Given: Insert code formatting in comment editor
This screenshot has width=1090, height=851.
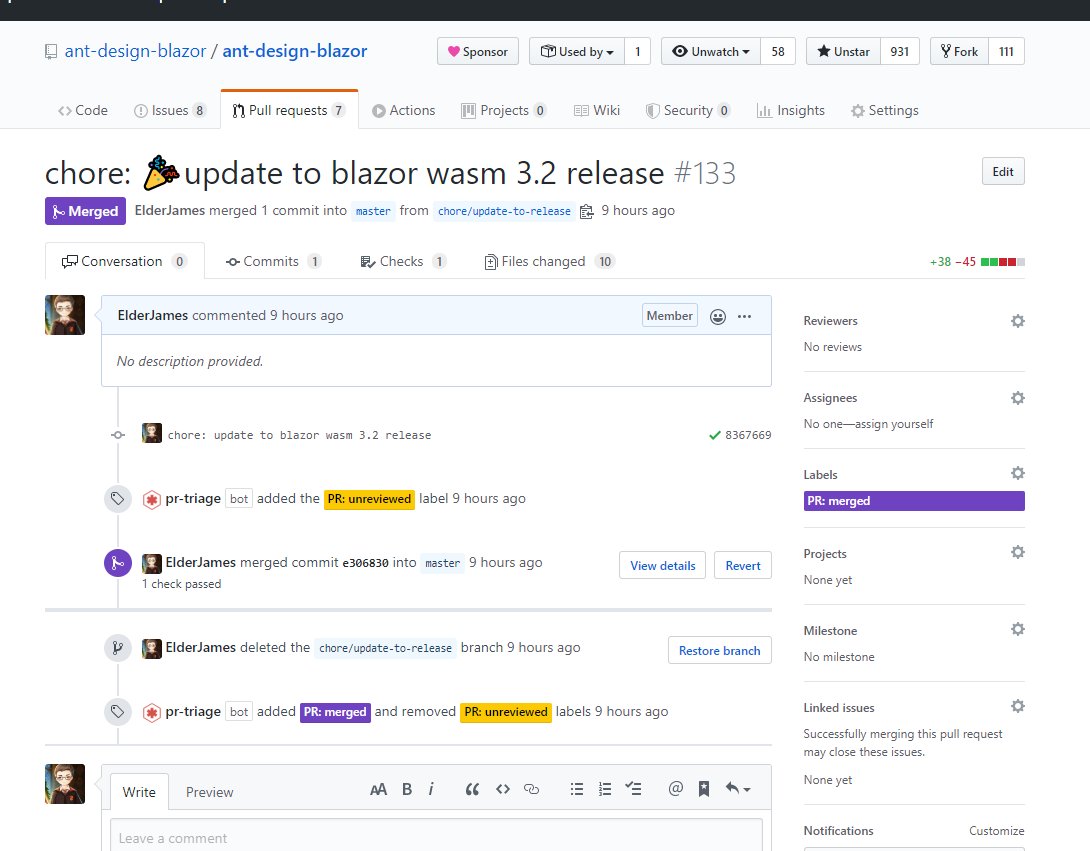Looking at the screenshot, I should point(503,789).
